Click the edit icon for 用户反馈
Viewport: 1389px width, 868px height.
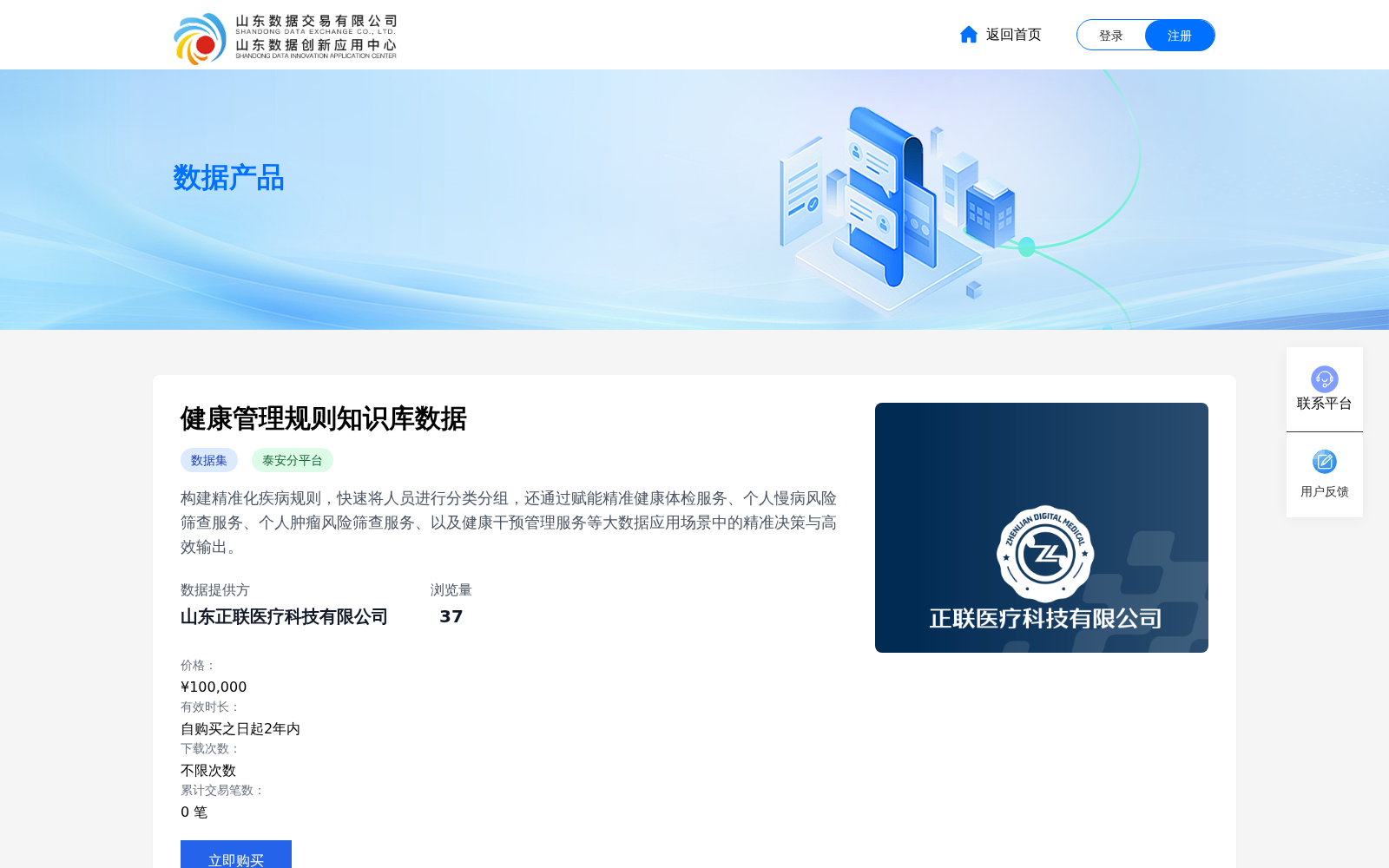[x=1325, y=462]
